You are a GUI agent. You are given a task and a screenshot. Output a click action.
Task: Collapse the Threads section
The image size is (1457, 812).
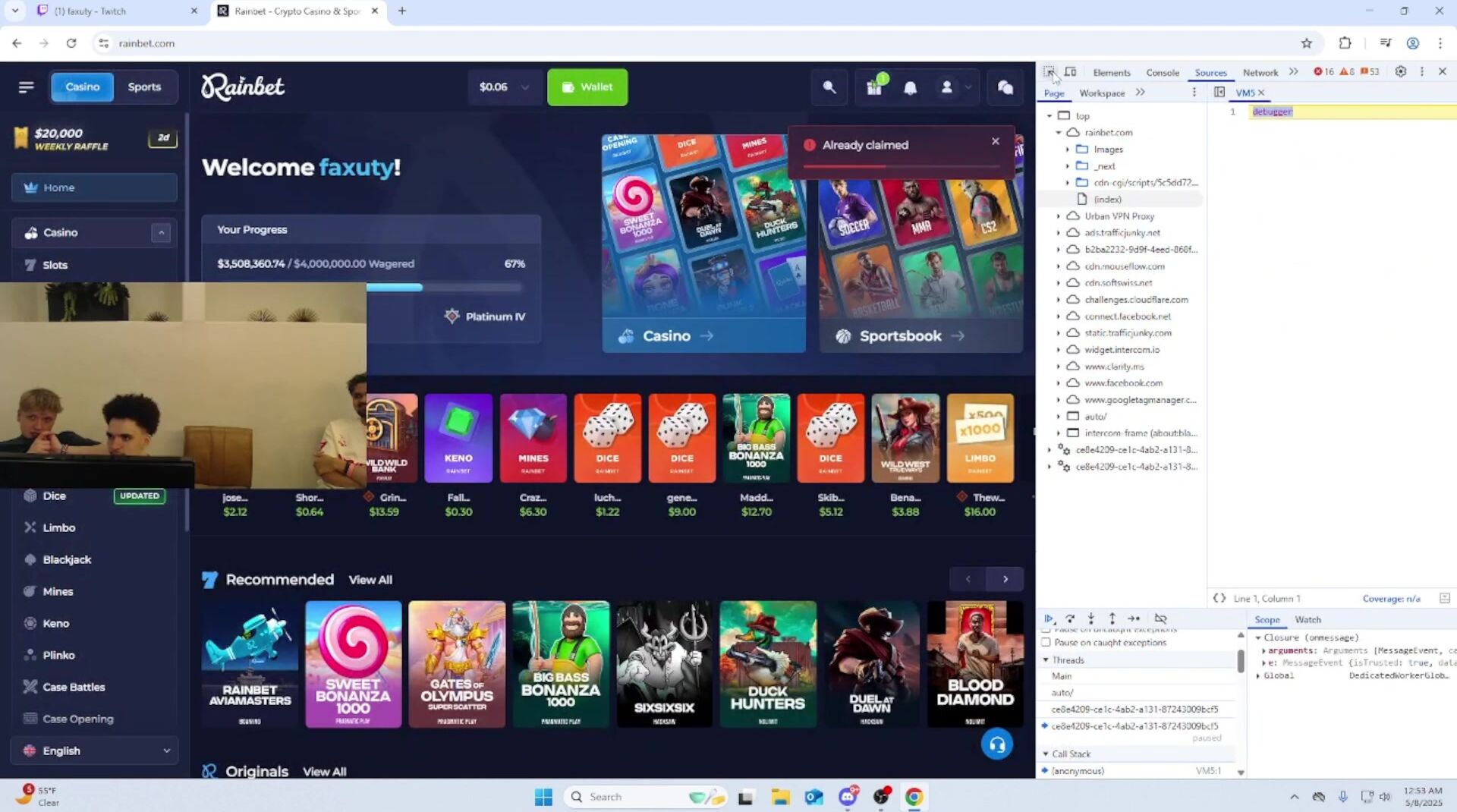[1046, 660]
